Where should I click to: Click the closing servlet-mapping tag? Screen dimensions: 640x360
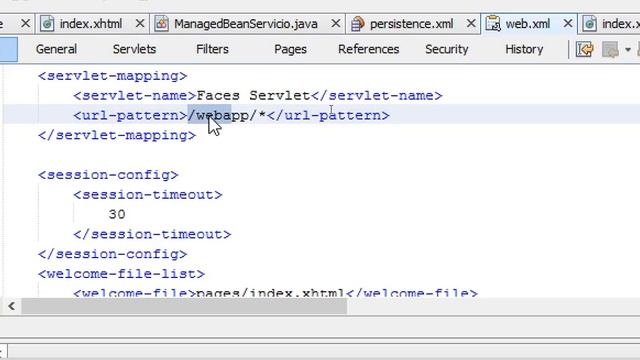[x=117, y=136]
